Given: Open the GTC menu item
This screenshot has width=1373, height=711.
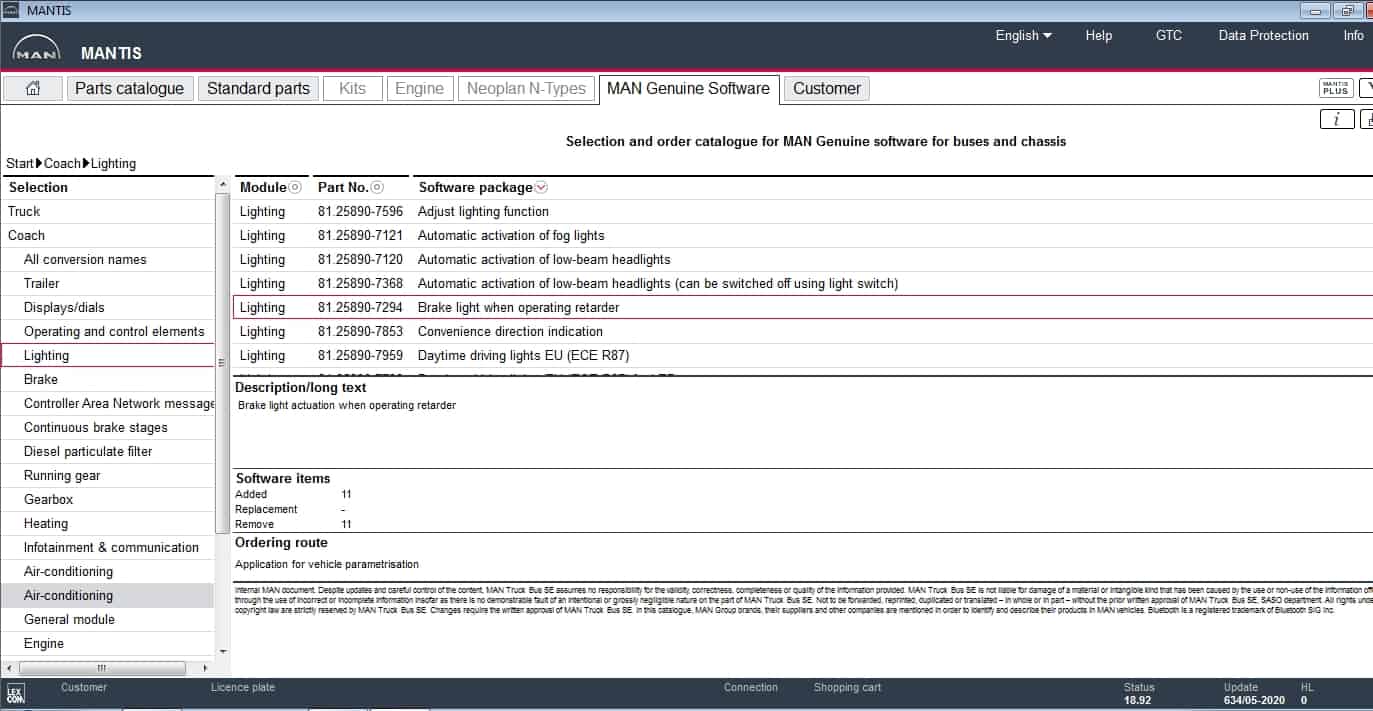Looking at the screenshot, I should click(x=1168, y=35).
